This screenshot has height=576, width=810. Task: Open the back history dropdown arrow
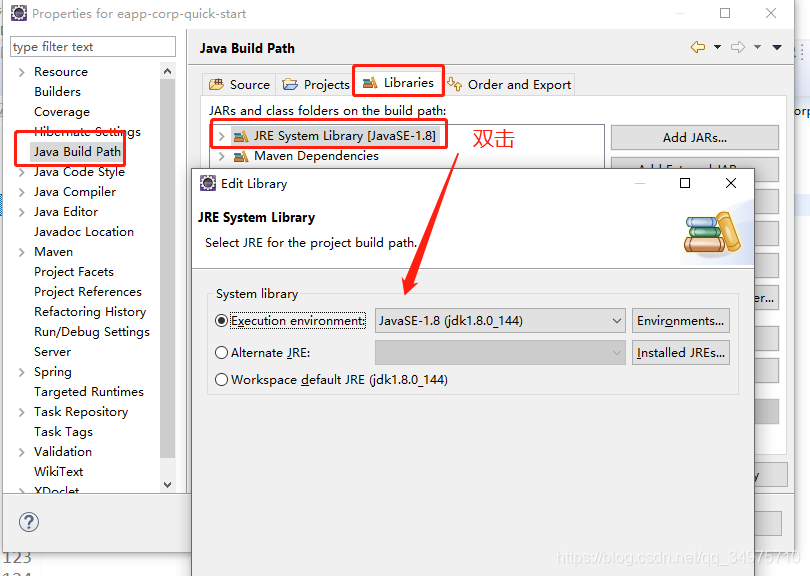717,47
